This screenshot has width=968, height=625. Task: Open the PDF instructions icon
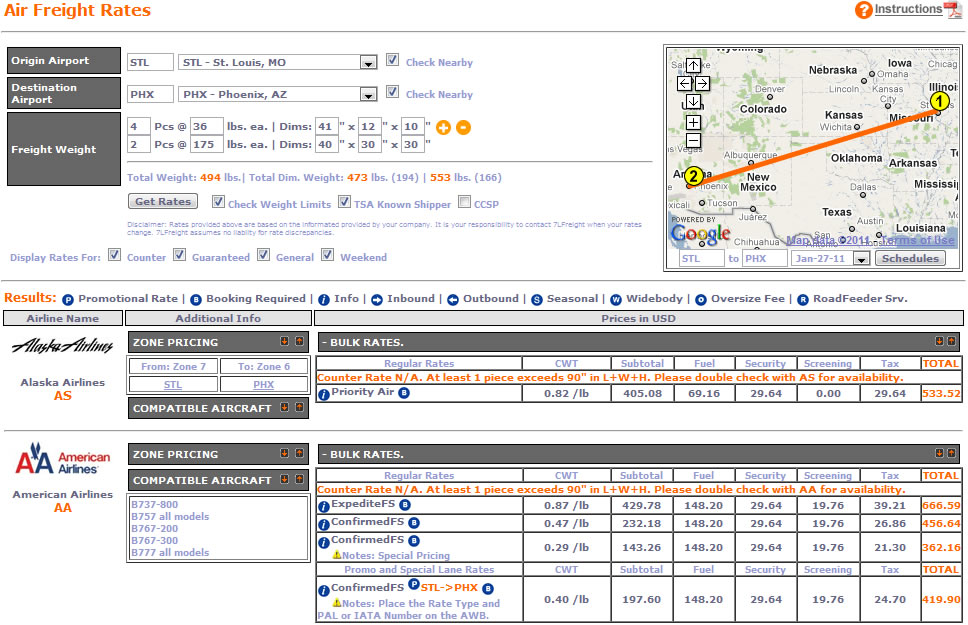(x=954, y=10)
